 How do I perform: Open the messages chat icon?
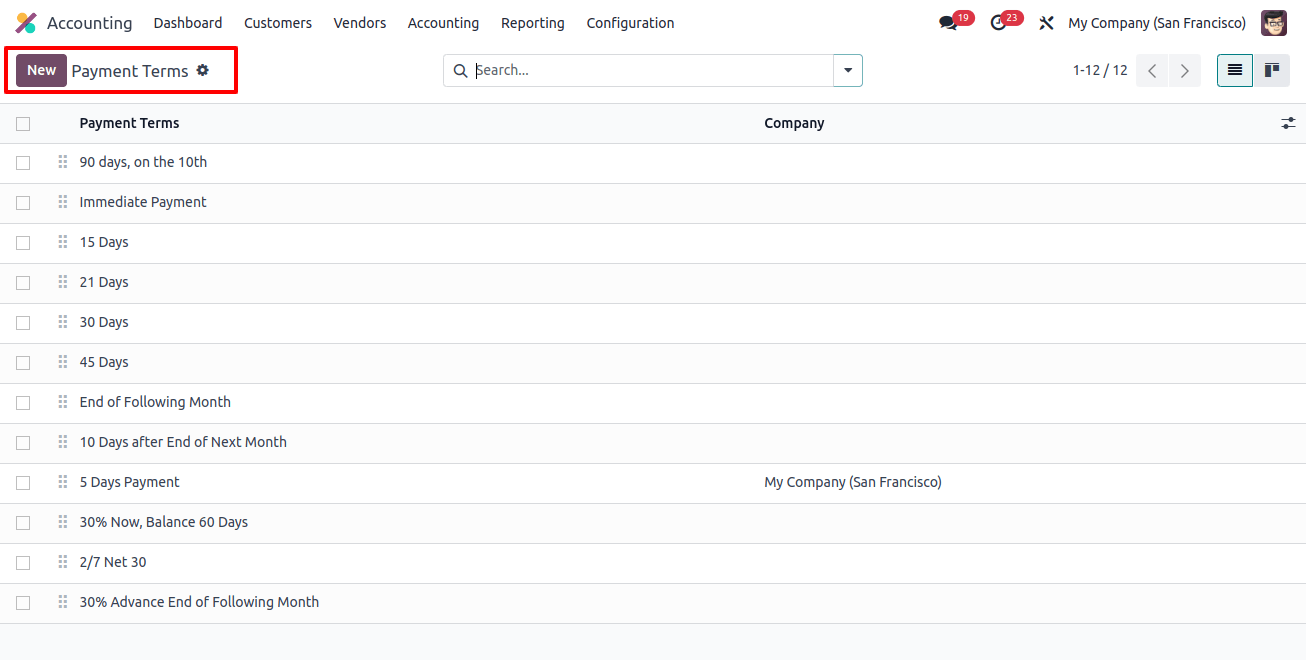[x=948, y=23]
